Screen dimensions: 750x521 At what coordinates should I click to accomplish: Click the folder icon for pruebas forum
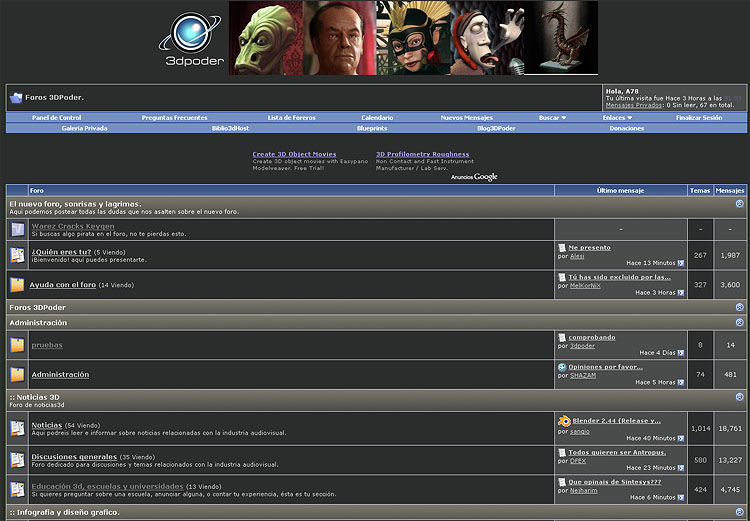point(17,345)
